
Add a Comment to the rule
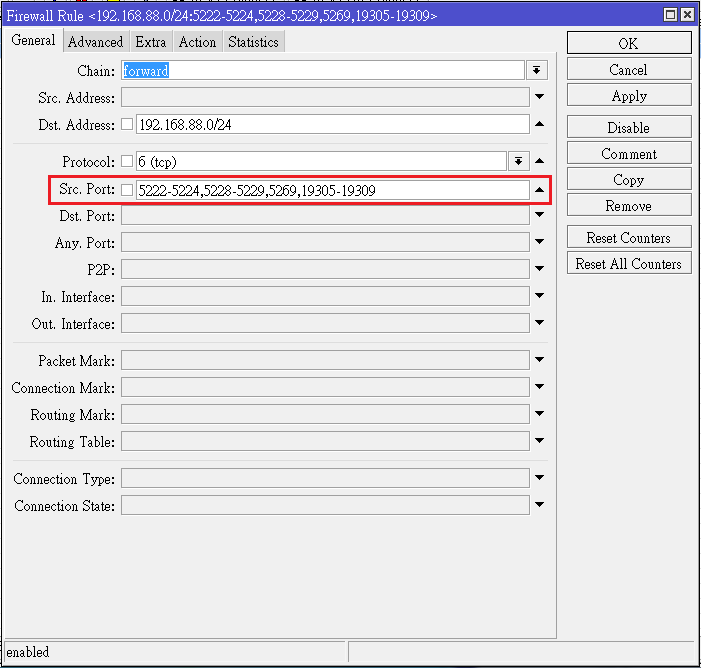[x=629, y=153]
